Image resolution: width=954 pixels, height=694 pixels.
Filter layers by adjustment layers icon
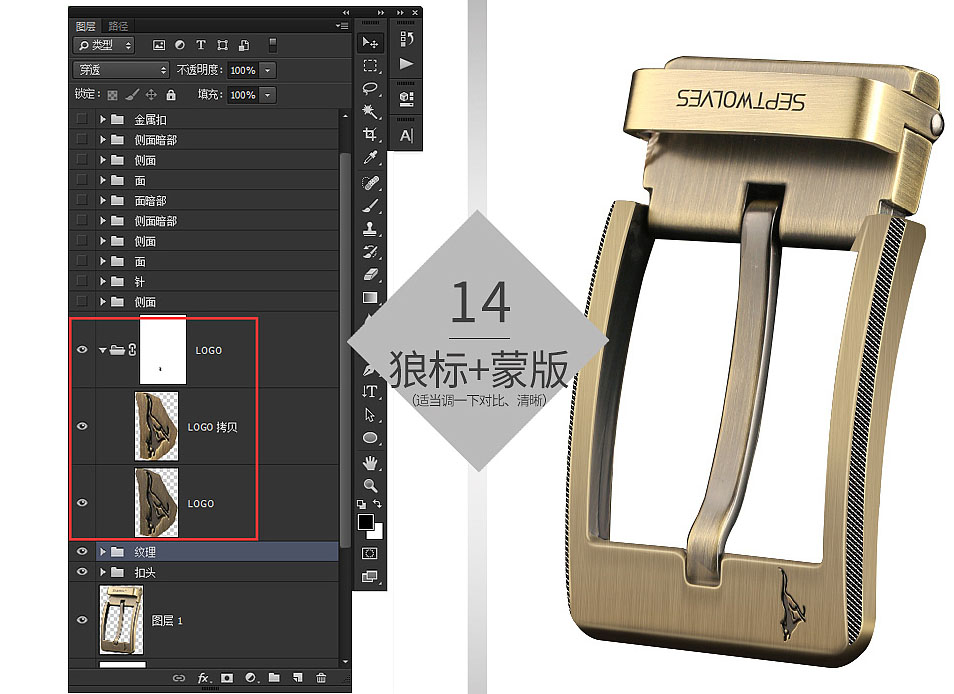pos(180,45)
